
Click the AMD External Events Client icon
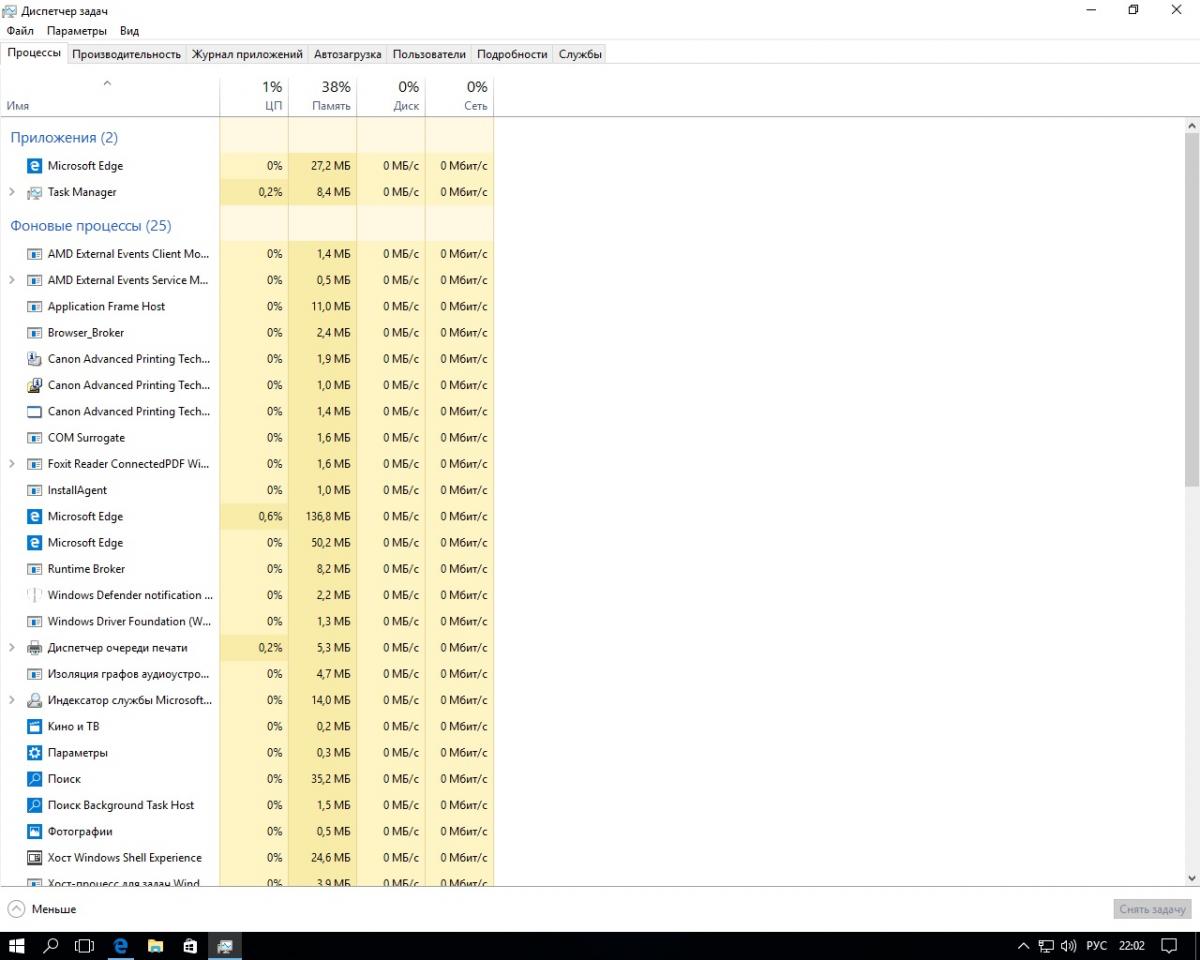tap(34, 254)
